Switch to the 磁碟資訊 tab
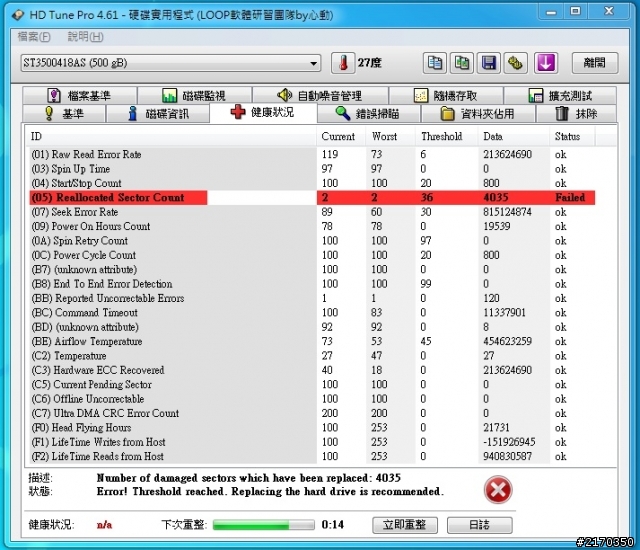The height and width of the screenshot is (550, 640). click(158, 113)
